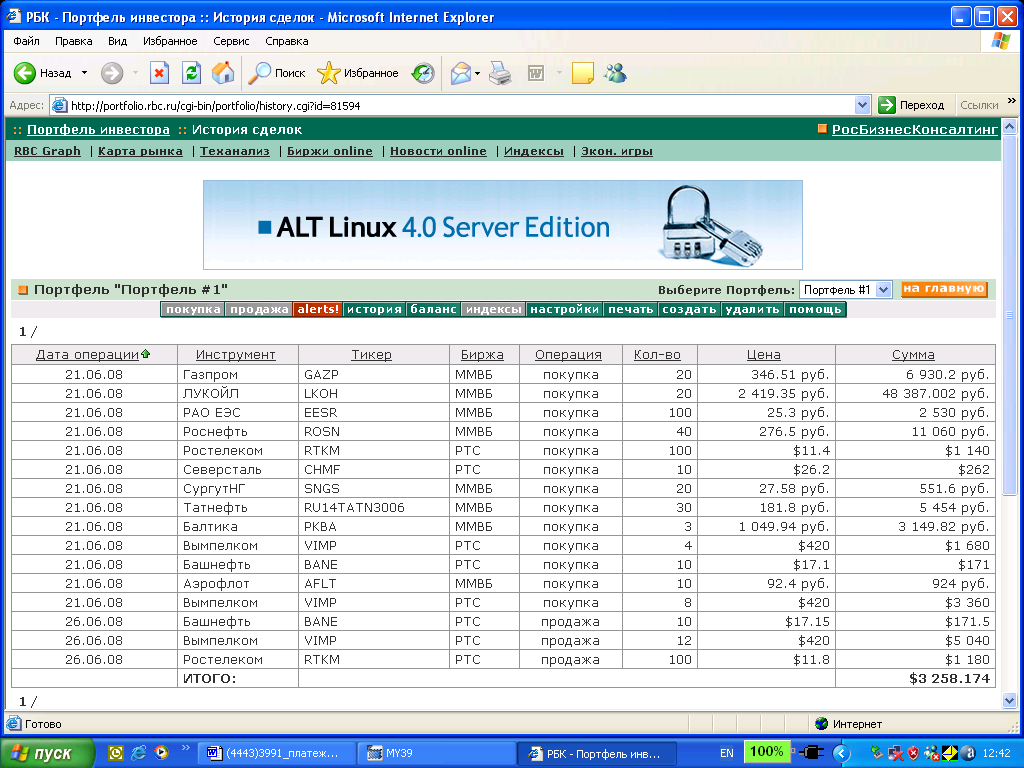The image size is (1024, 768).
Task: Open Выберите Портфель dropdown Портфель #1
Action: [845, 290]
